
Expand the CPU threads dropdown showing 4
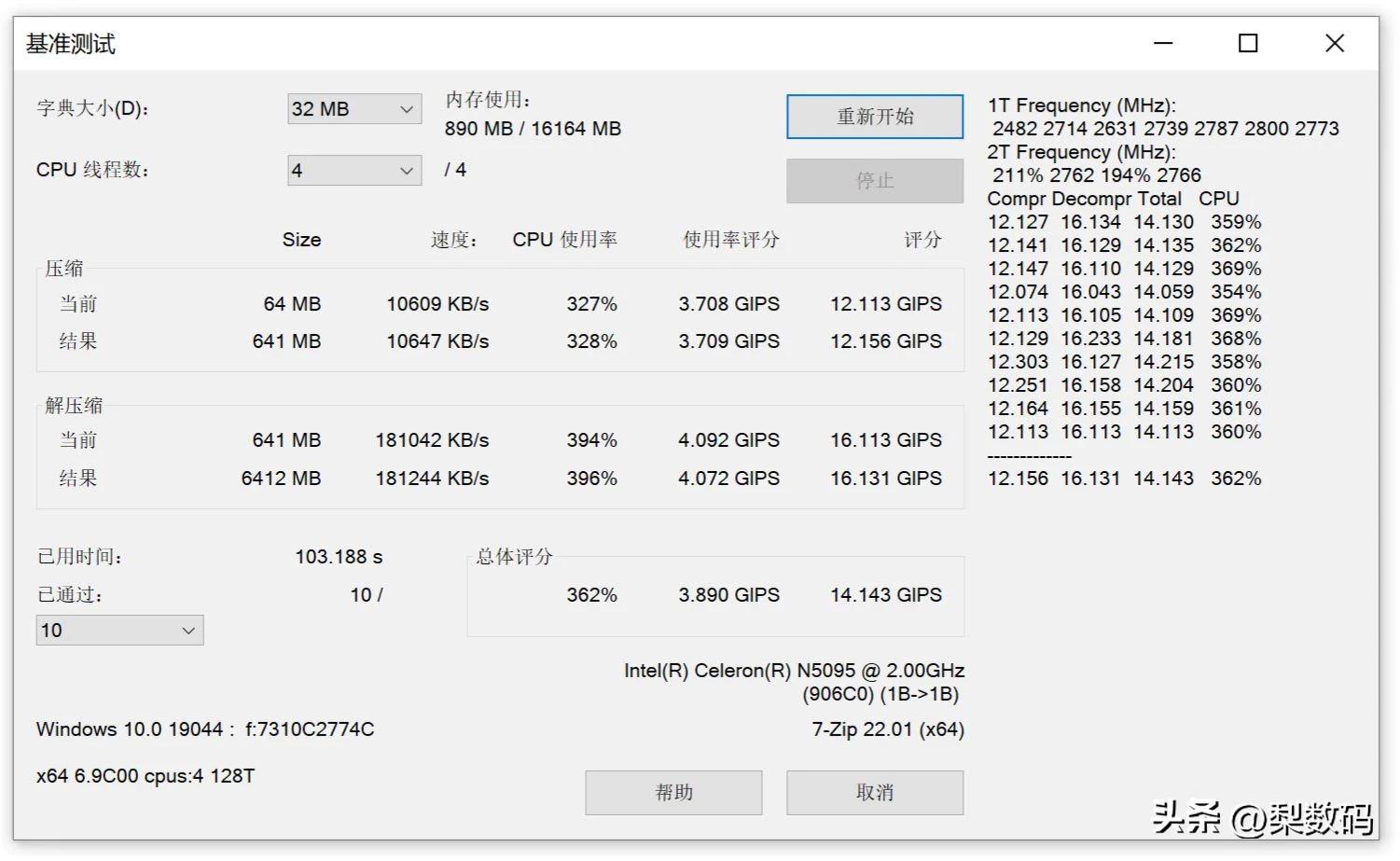(x=353, y=170)
